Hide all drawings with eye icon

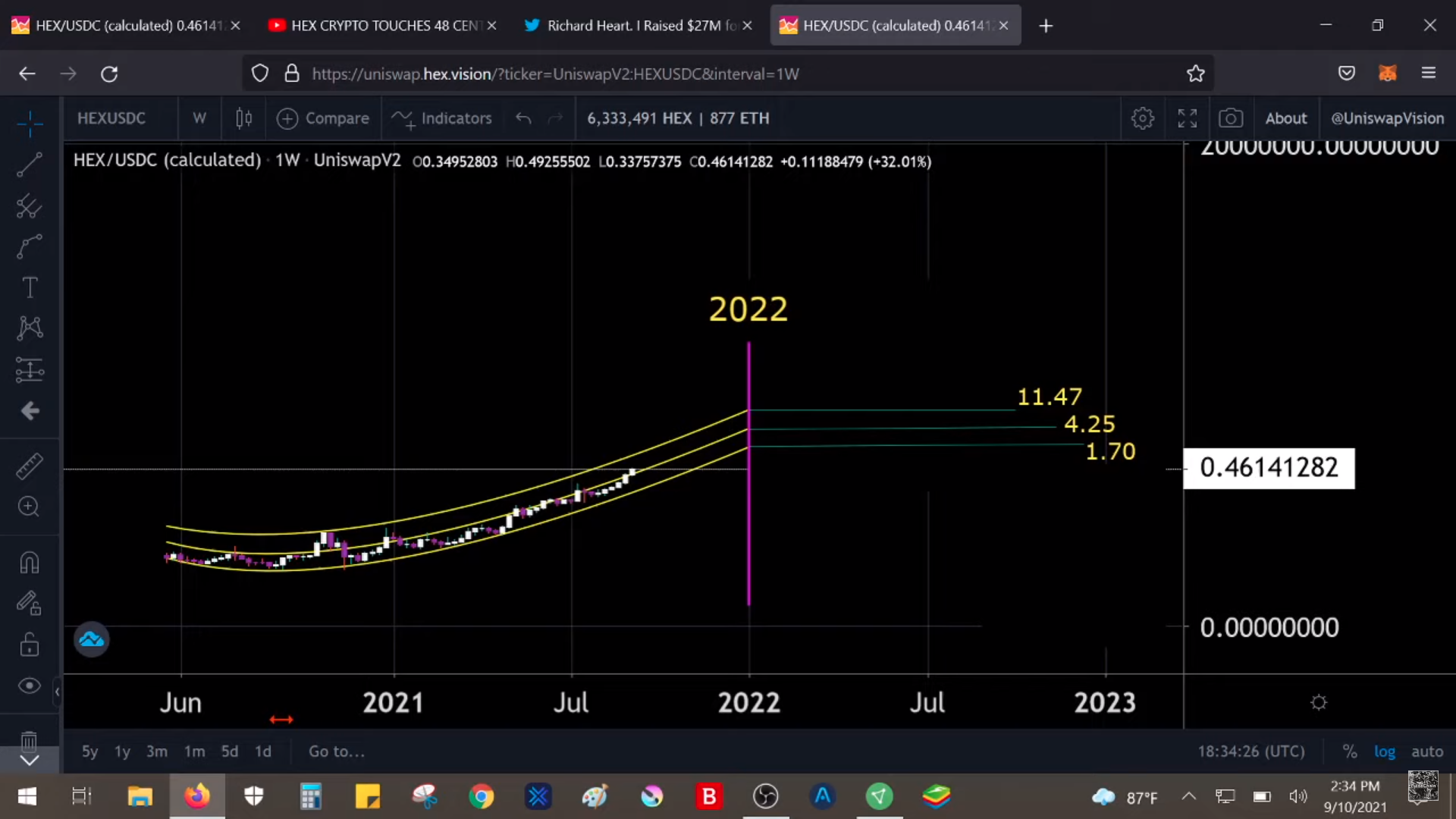point(30,686)
